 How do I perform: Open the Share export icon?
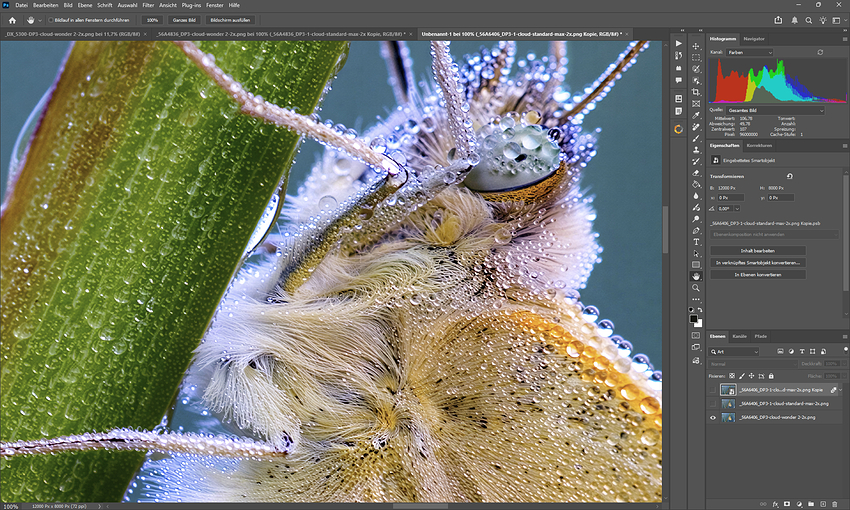click(778, 20)
